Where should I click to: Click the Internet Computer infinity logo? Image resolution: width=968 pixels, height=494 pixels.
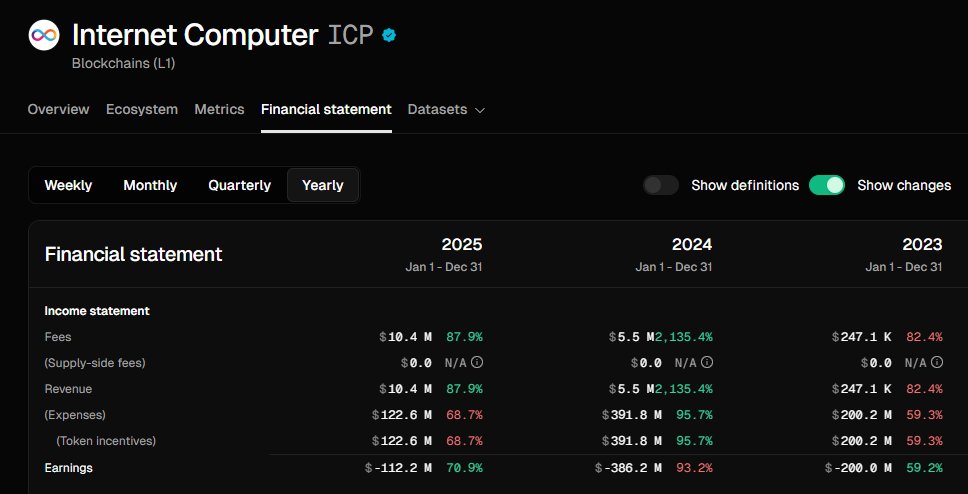(x=43, y=36)
